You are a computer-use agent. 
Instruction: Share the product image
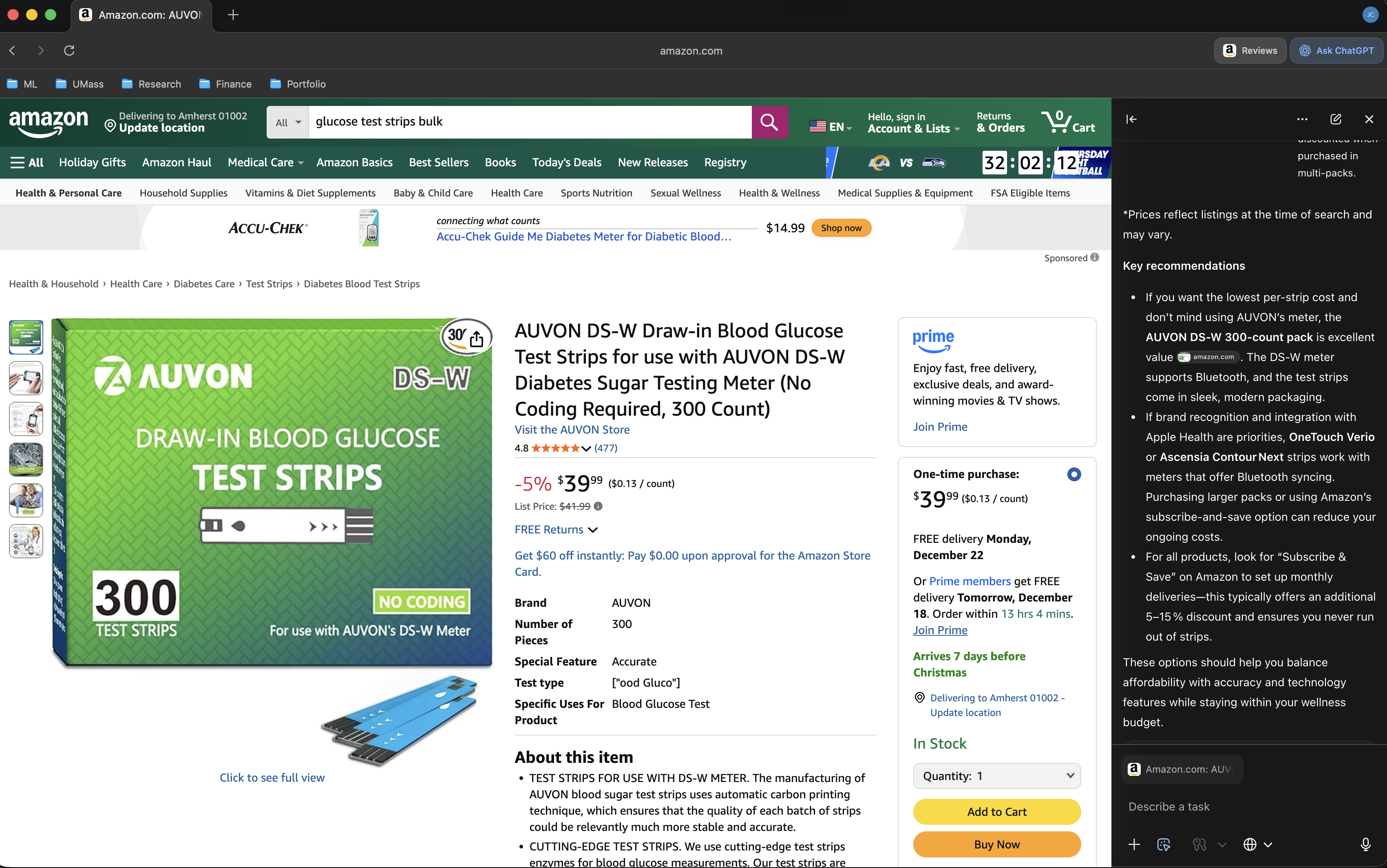477,339
